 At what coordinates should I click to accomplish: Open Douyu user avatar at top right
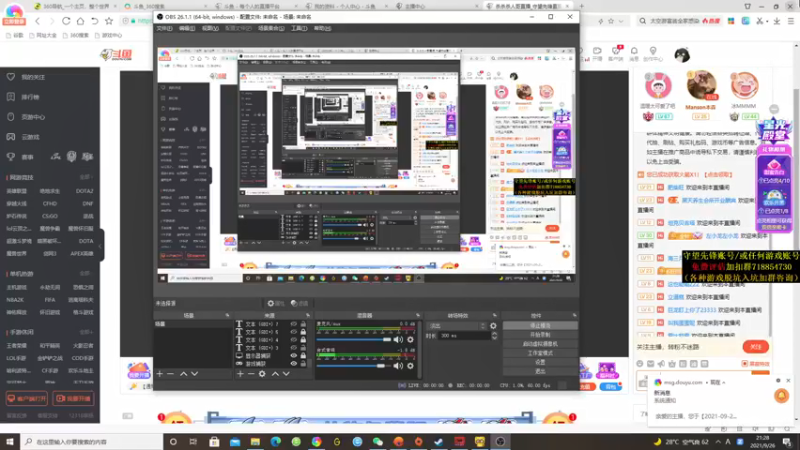(682, 55)
